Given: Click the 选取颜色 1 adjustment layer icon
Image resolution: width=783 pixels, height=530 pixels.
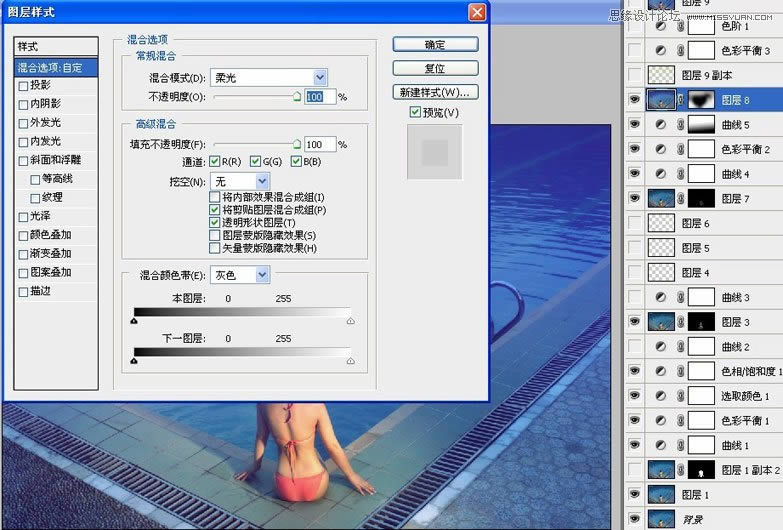Looking at the screenshot, I should click(x=660, y=396).
